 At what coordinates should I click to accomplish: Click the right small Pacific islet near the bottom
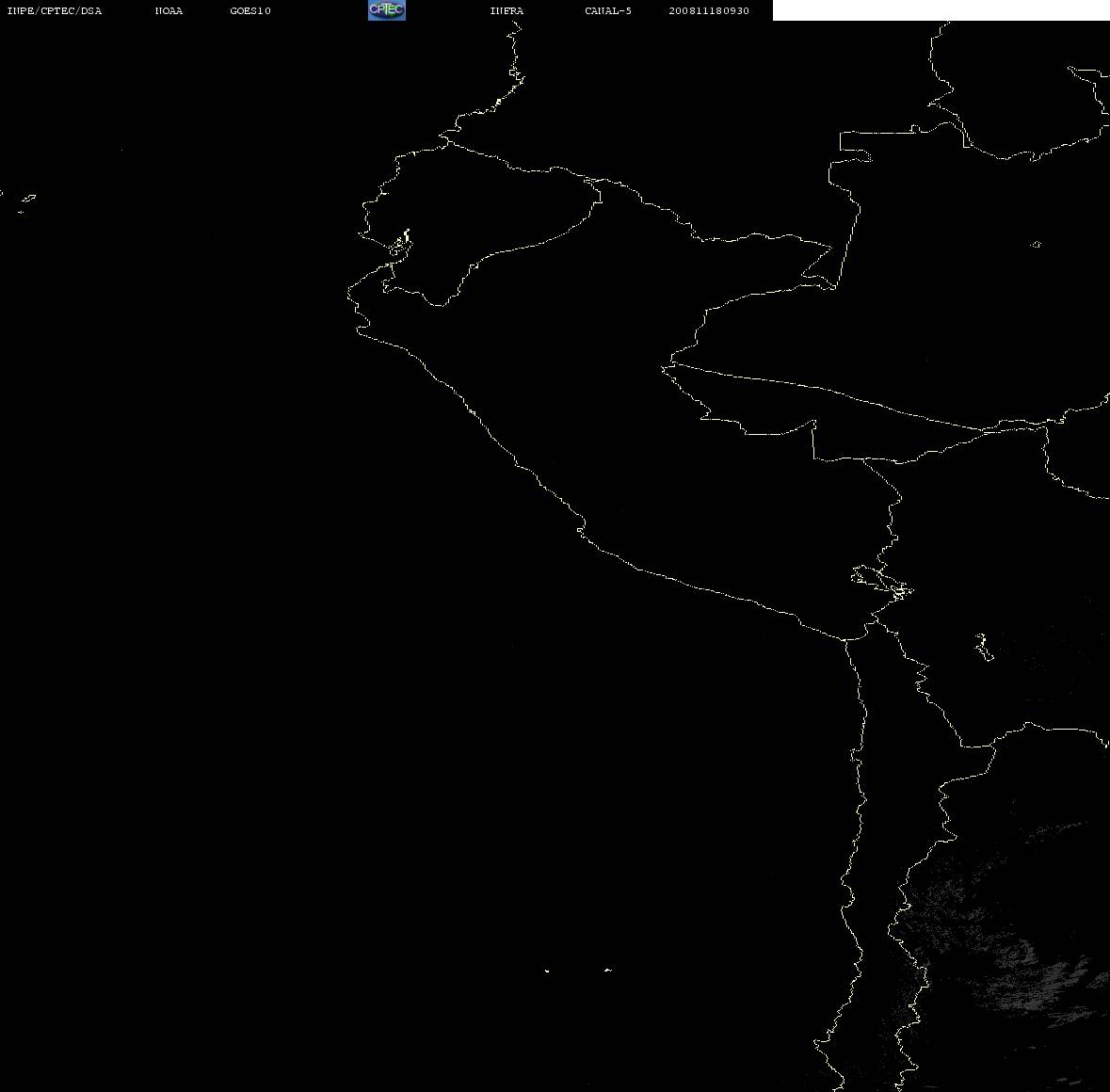click(x=607, y=970)
